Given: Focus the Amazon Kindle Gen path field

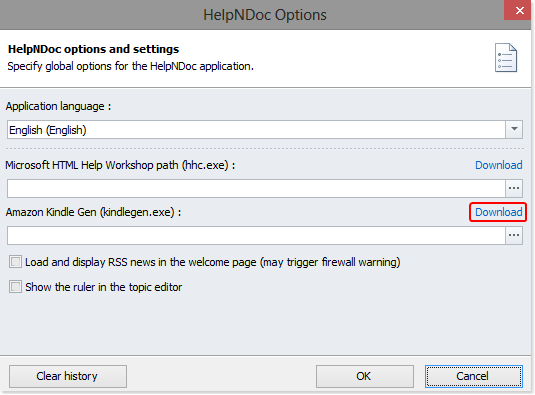Looking at the screenshot, I should (256, 235).
